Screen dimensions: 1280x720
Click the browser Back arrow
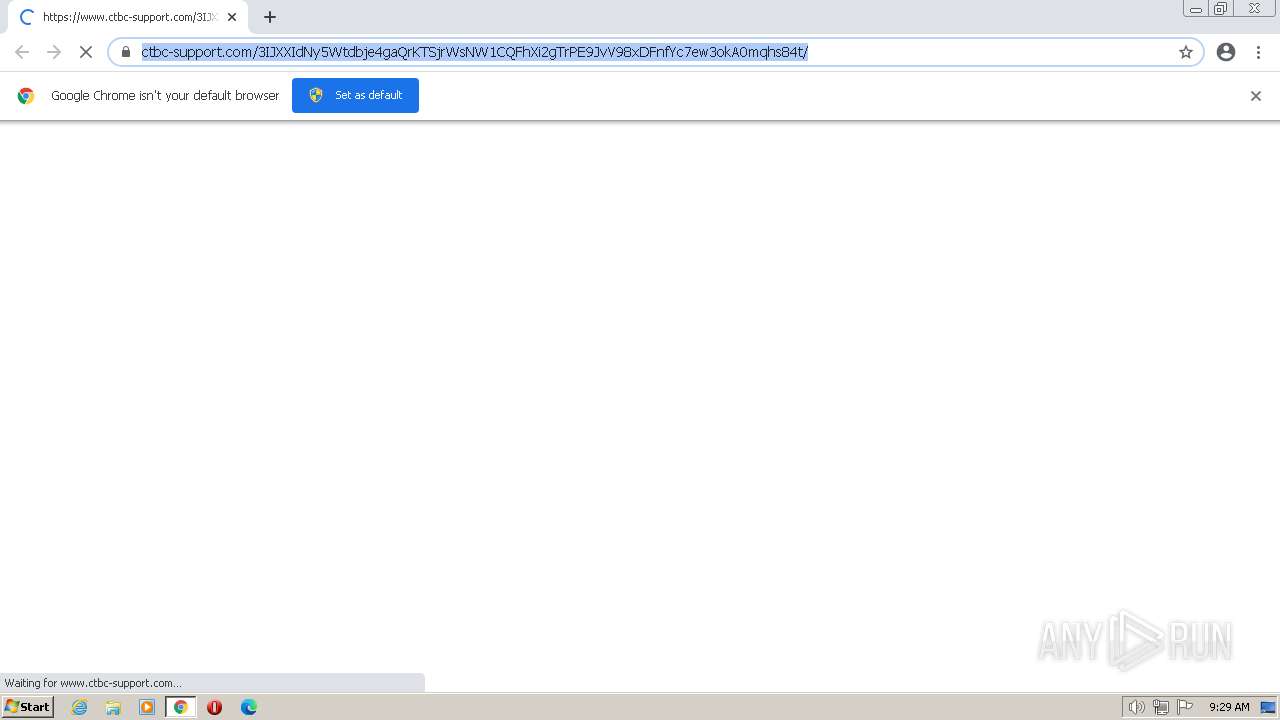point(22,52)
